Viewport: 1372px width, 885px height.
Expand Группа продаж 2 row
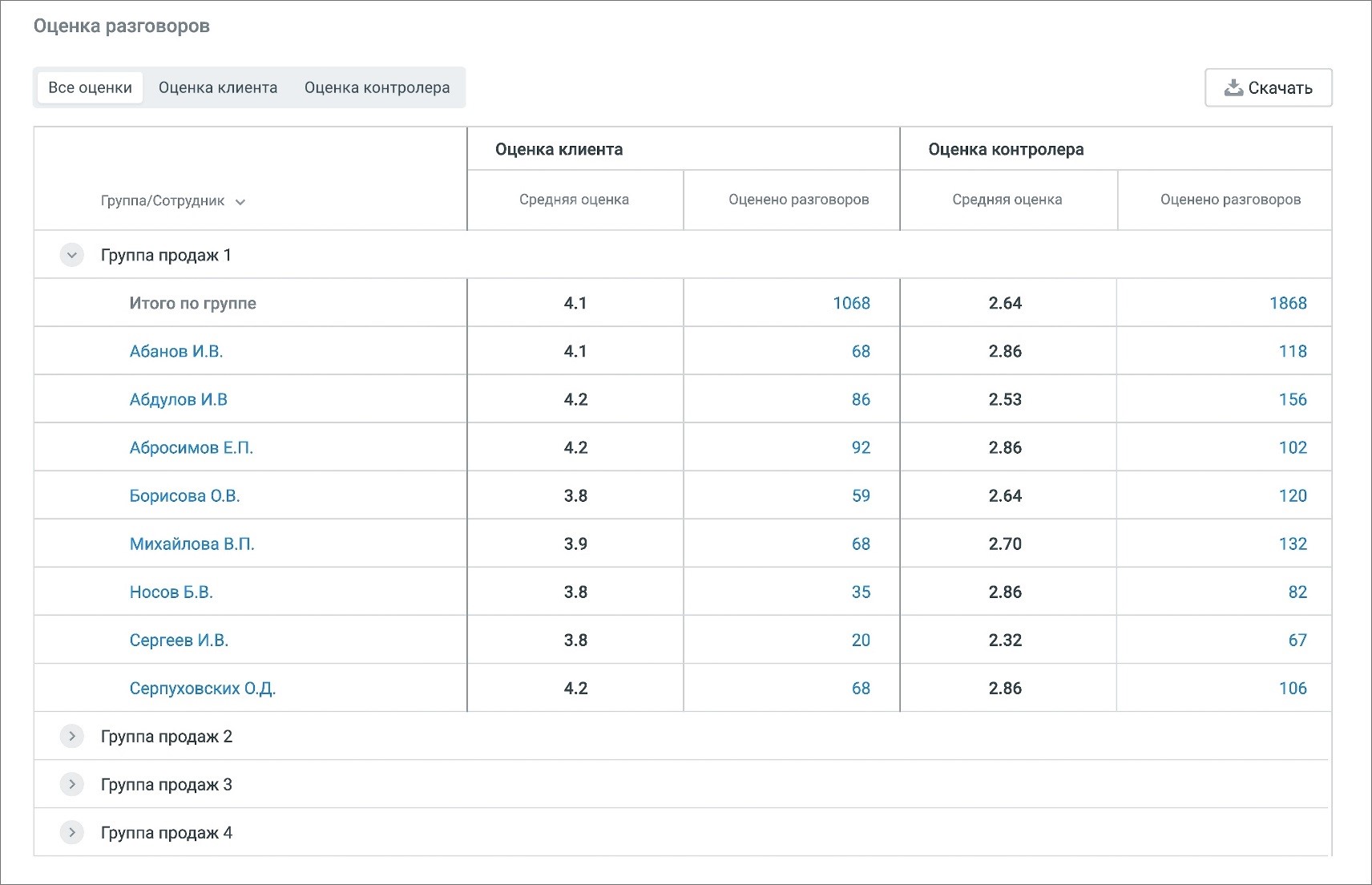pyautogui.click(x=72, y=737)
